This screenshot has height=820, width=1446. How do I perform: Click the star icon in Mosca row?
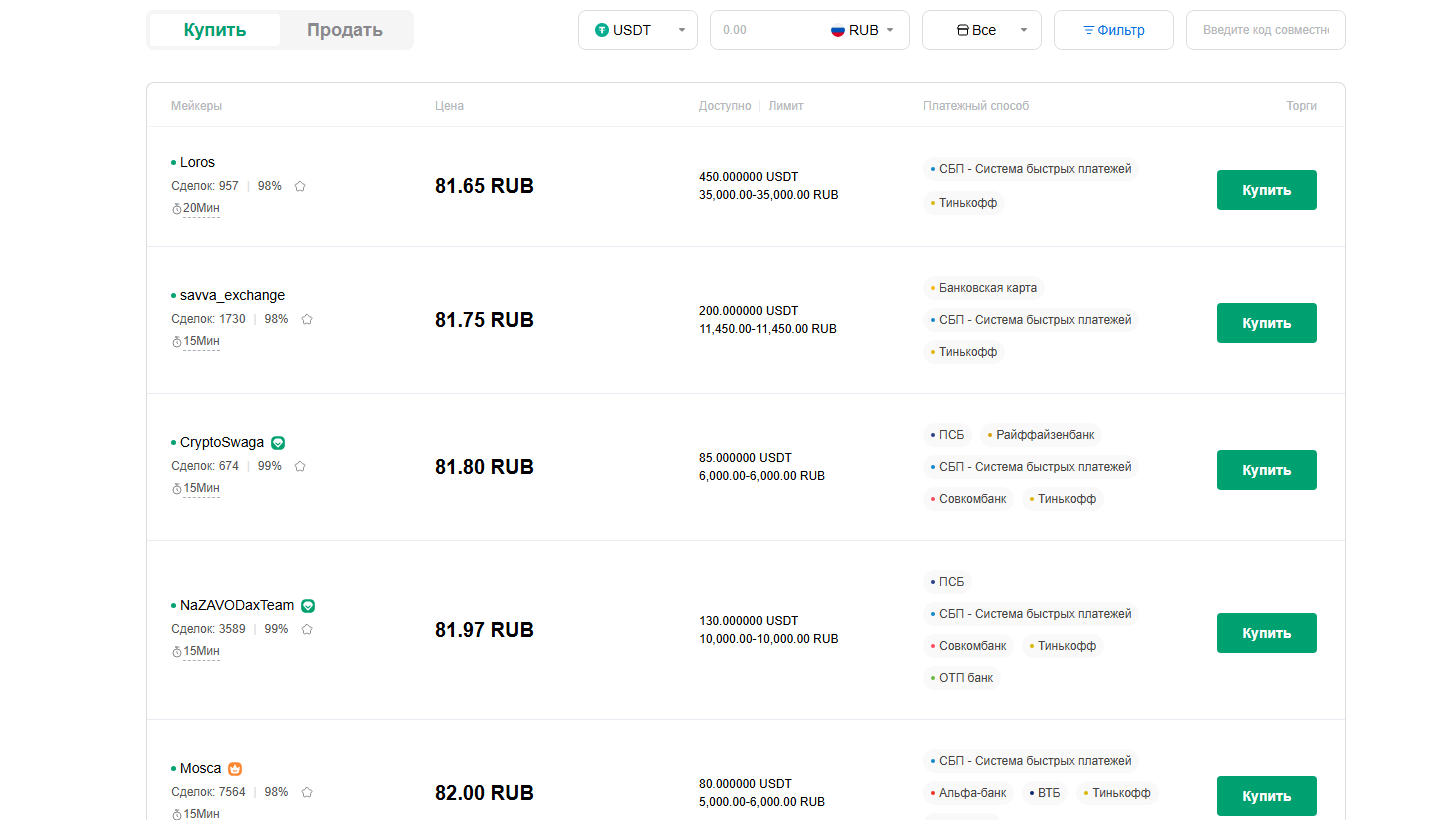(307, 792)
